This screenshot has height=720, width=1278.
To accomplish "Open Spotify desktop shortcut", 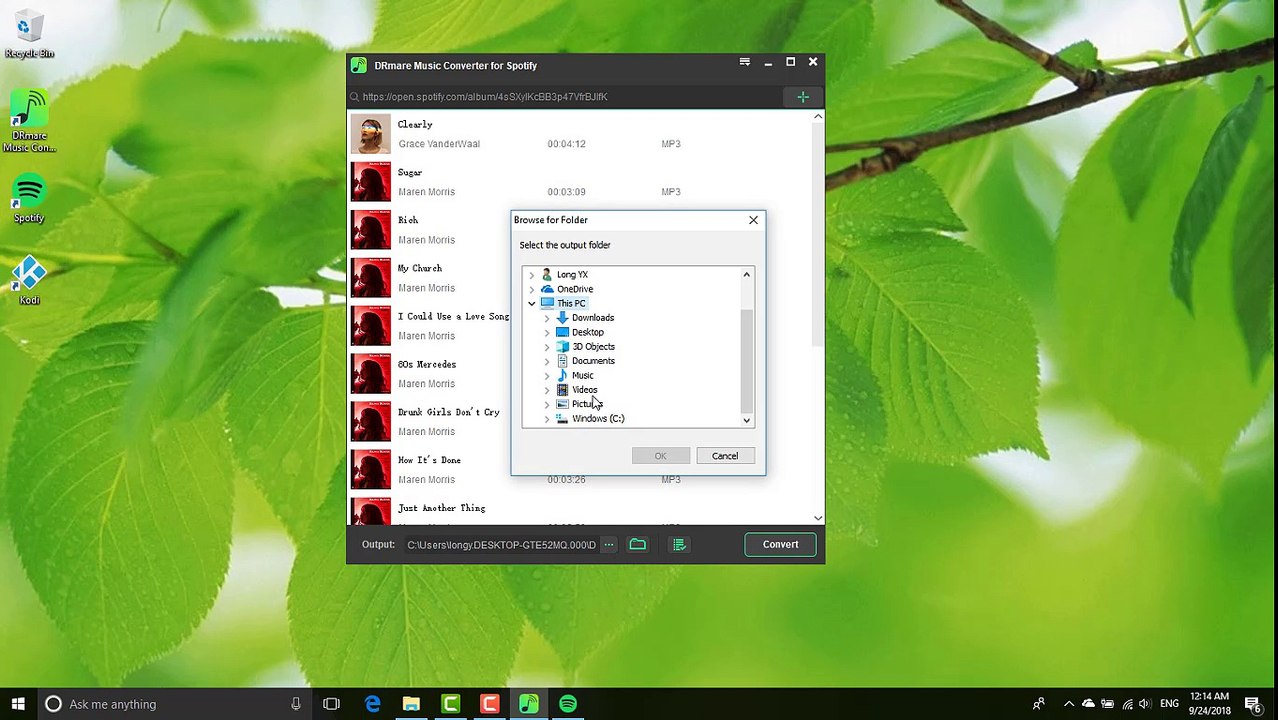I will (x=29, y=199).
